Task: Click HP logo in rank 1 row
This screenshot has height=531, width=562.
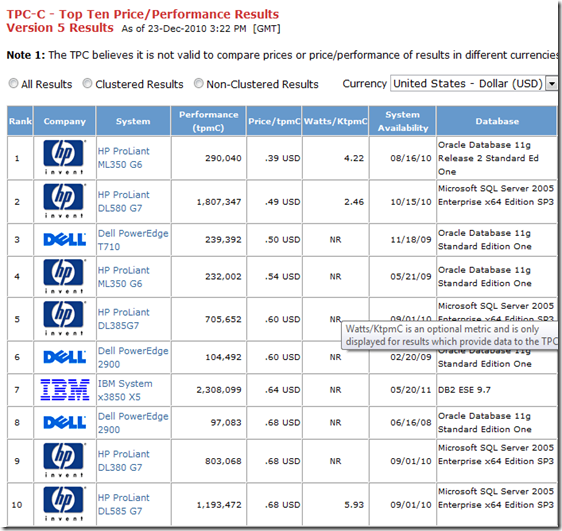Action: coord(64,157)
